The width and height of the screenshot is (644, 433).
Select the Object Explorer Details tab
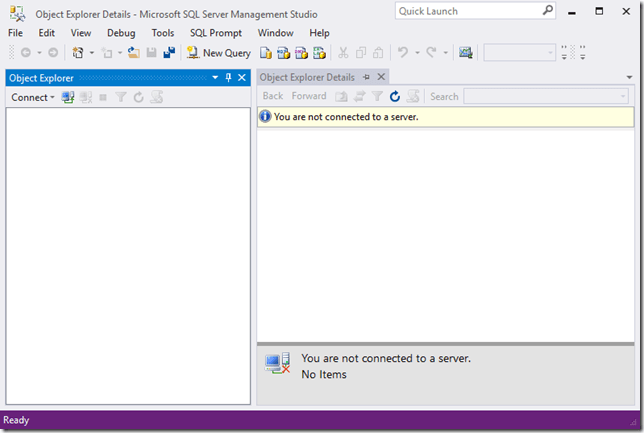[307, 77]
